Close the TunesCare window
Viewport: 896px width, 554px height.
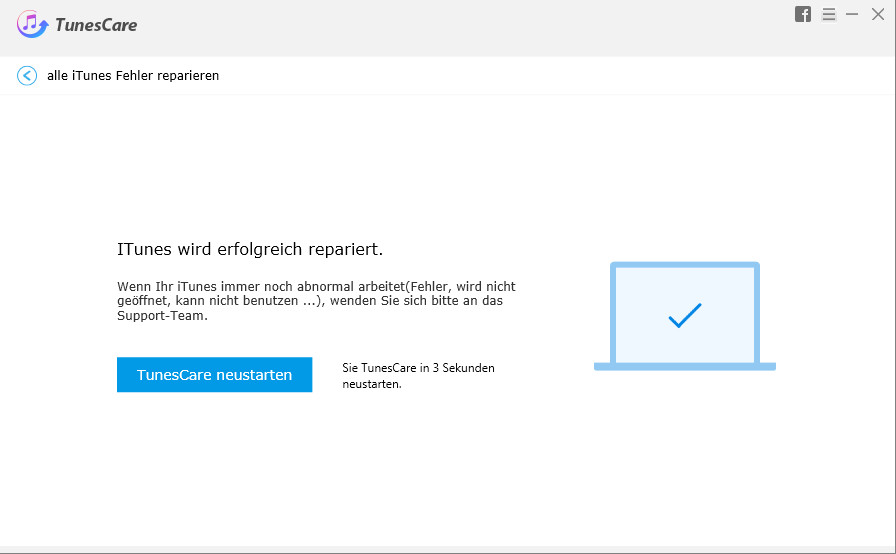coord(878,14)
